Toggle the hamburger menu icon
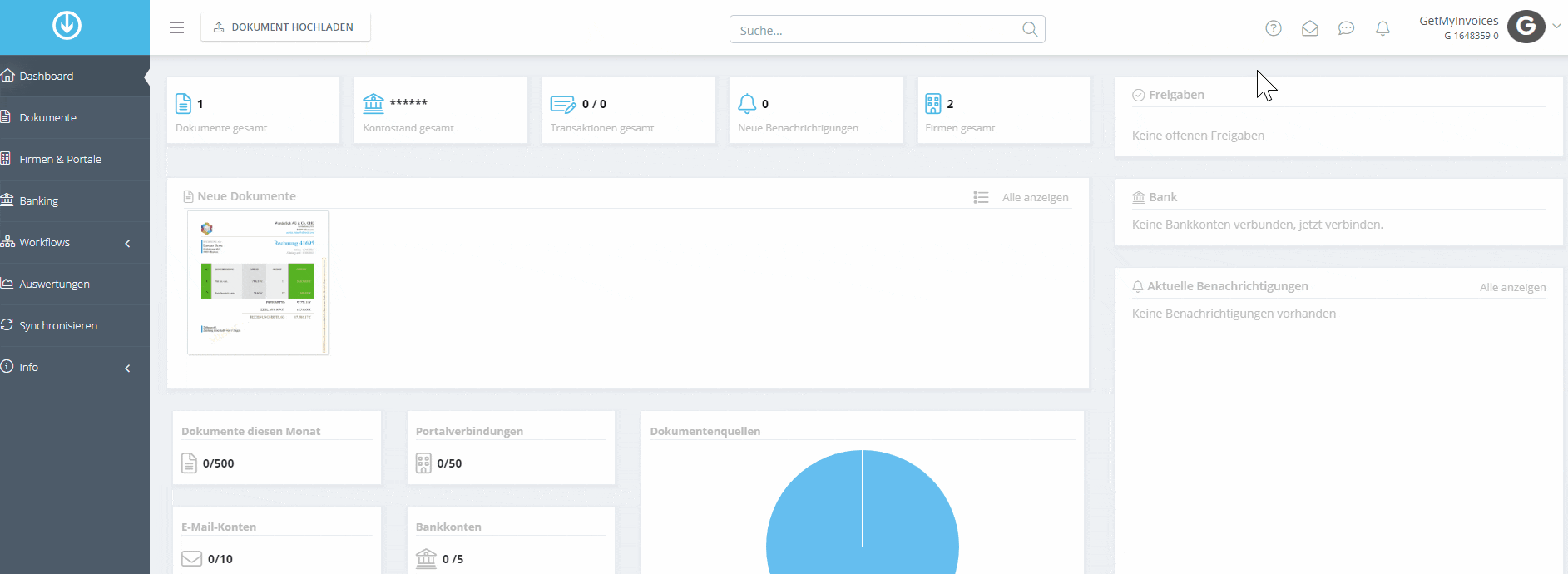This screenshot has height=574, width=1568. 176,27
